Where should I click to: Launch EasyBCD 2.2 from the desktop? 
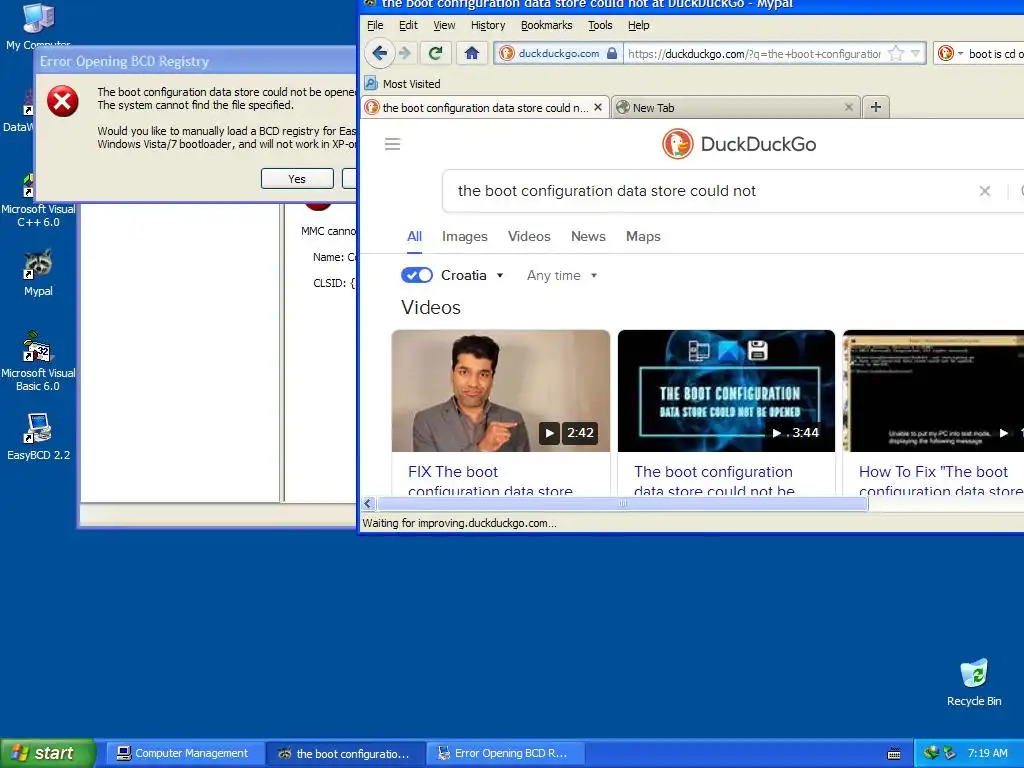click(38, 437)
